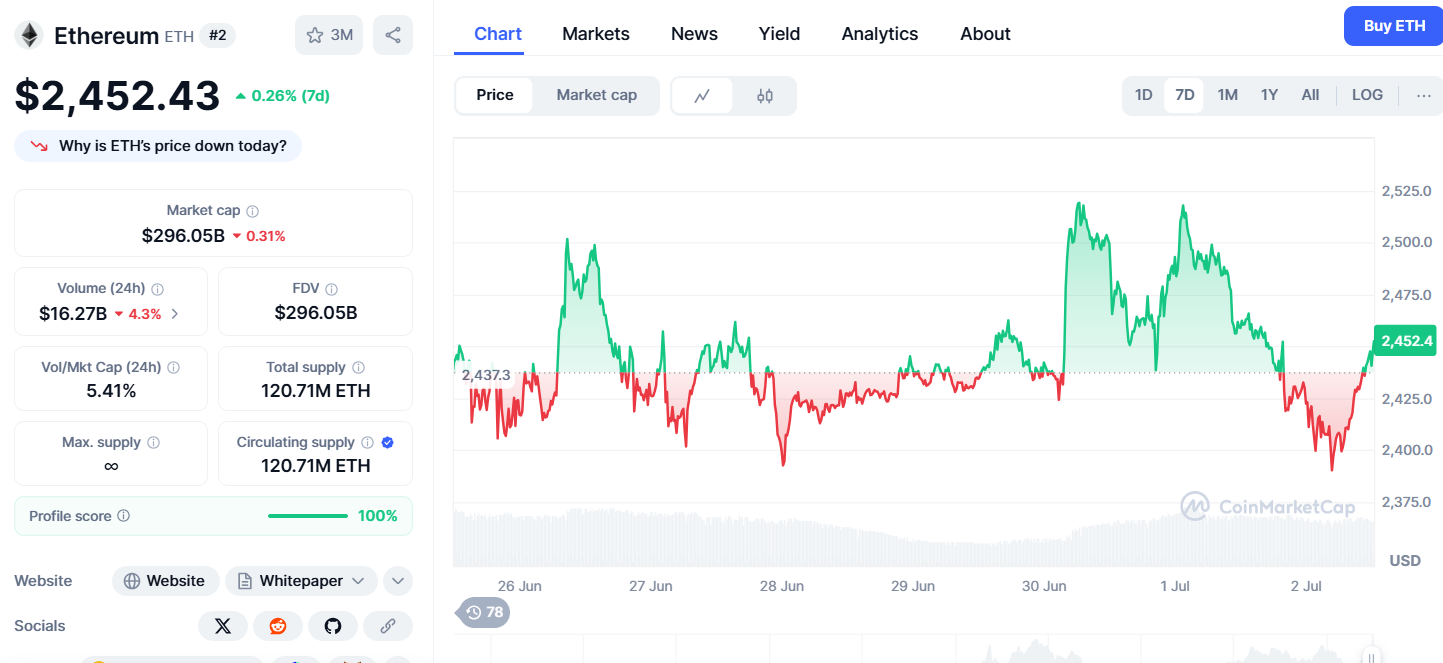The height and width of the screenshot is (663, 1443).
Task: Open the chart's more options ellipsis menu
Action: tap(1424, 96)
